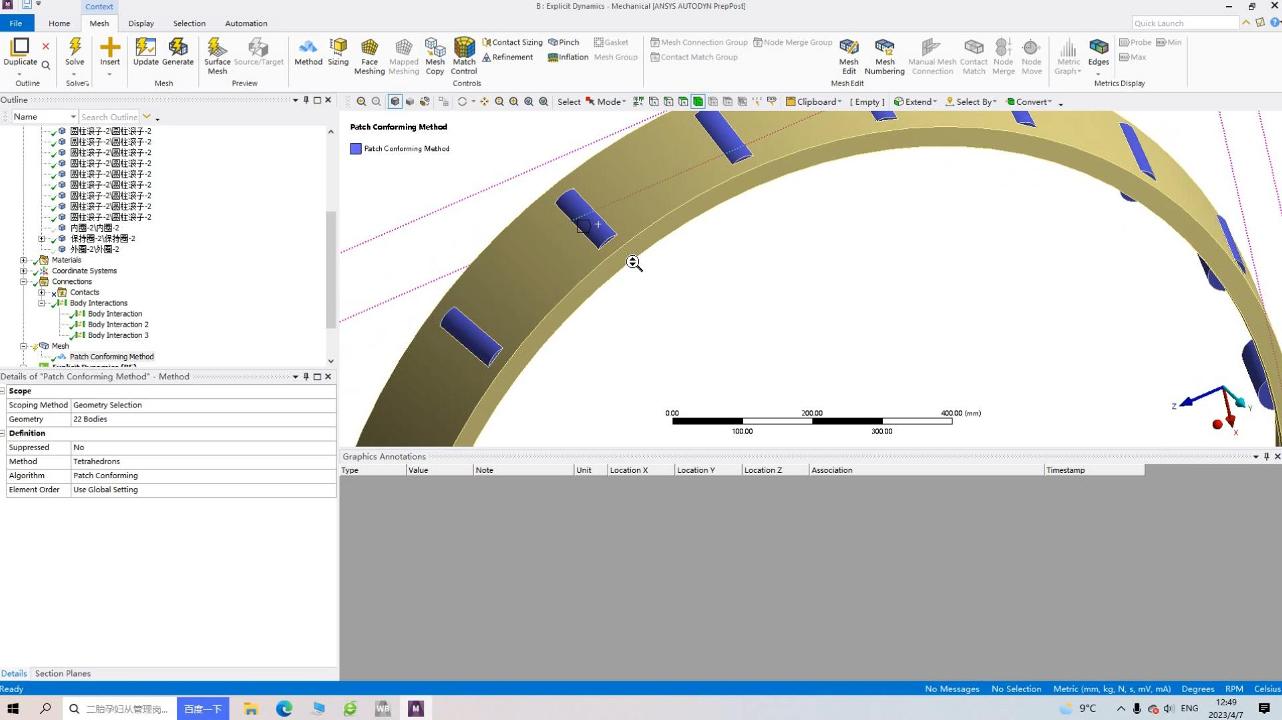Collapse the Mesh tree node
Viewport: 1282px width, 720px height.
tap(24, 346)
